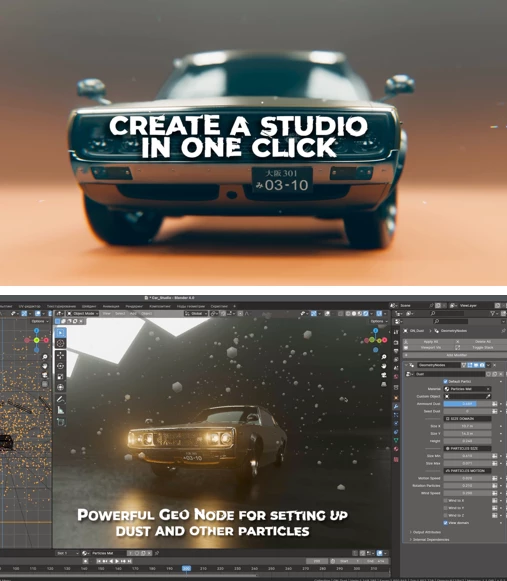Click the frame 200 playhead marker
The width and height of the screenshot is (507, 581).
[x=186, y=568]
